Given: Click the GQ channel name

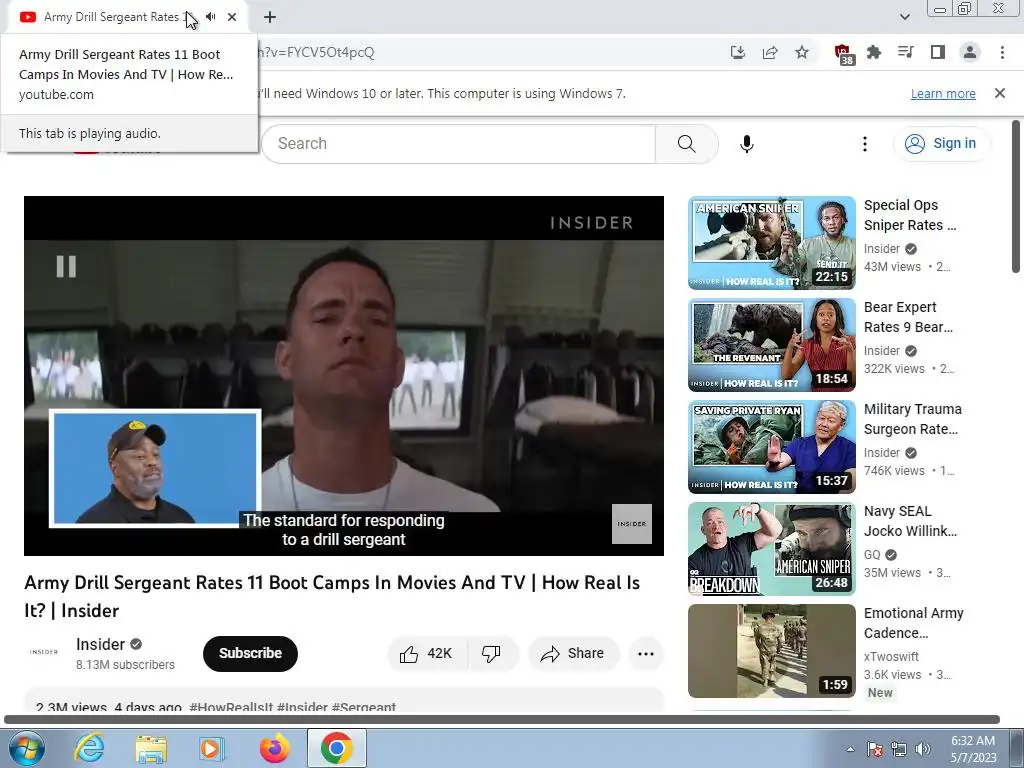Looking at the screenshot, I should click(872, 554).
